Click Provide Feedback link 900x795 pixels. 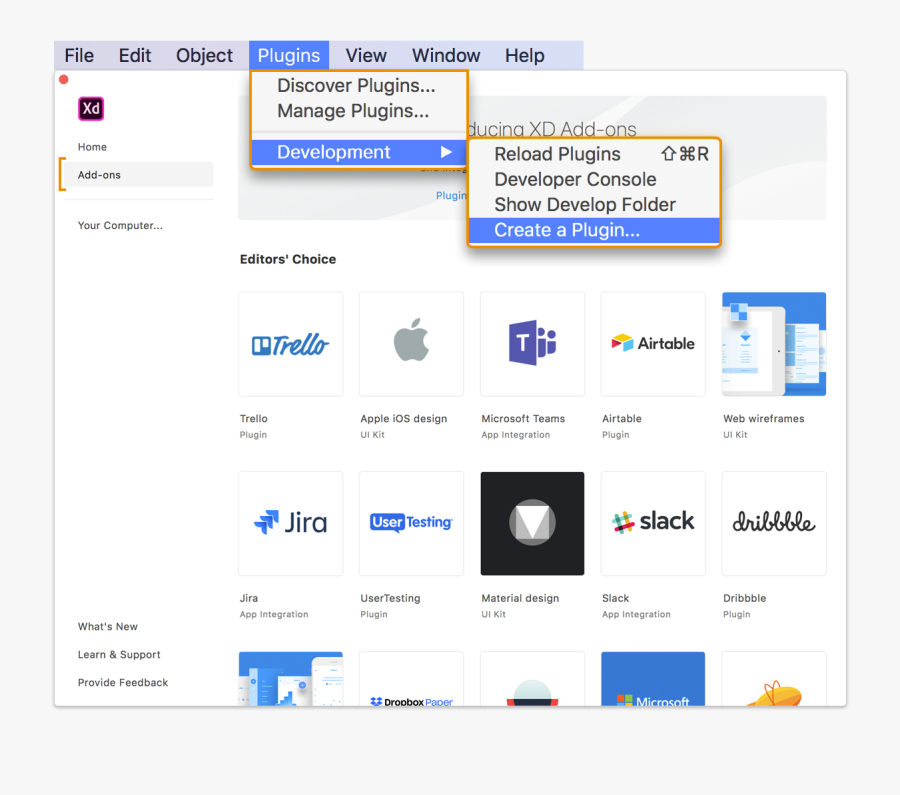[123, 683]
